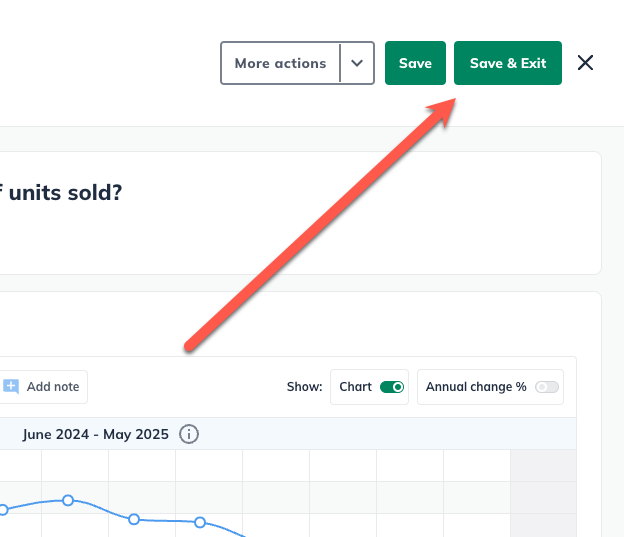The height and width of the screenshot is (537, 624).
Task: Click the Save & Exit button
Action: coord(508,63)
